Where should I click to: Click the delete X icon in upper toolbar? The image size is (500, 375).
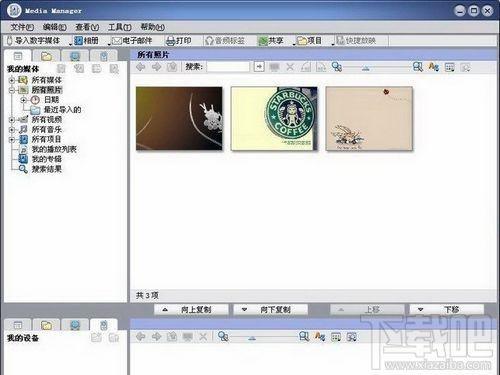tap(290, 67)
